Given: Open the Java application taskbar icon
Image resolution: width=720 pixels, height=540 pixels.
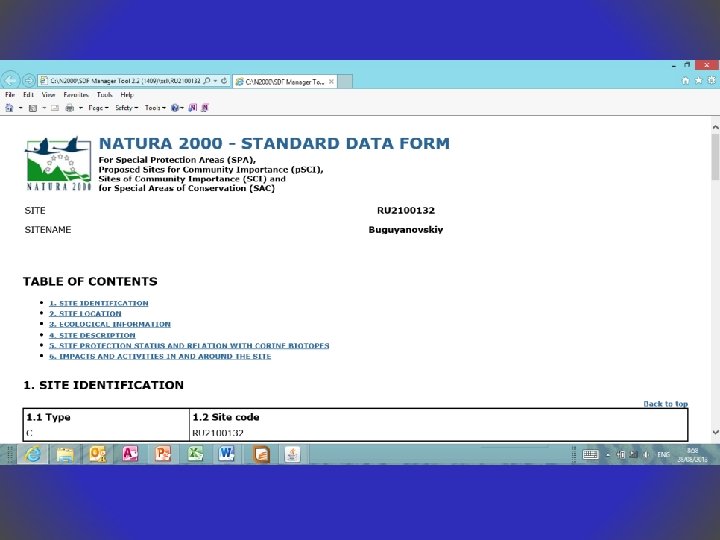Looking at the screenshot, I should [x=292, y=455].
